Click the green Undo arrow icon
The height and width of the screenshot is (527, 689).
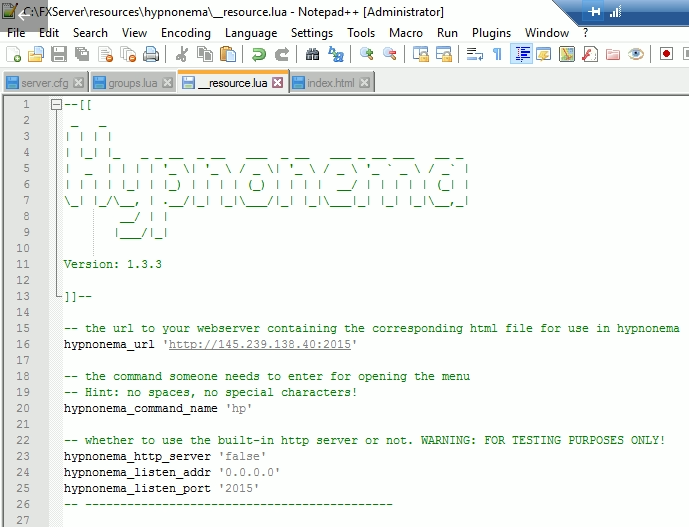[258, 55]
